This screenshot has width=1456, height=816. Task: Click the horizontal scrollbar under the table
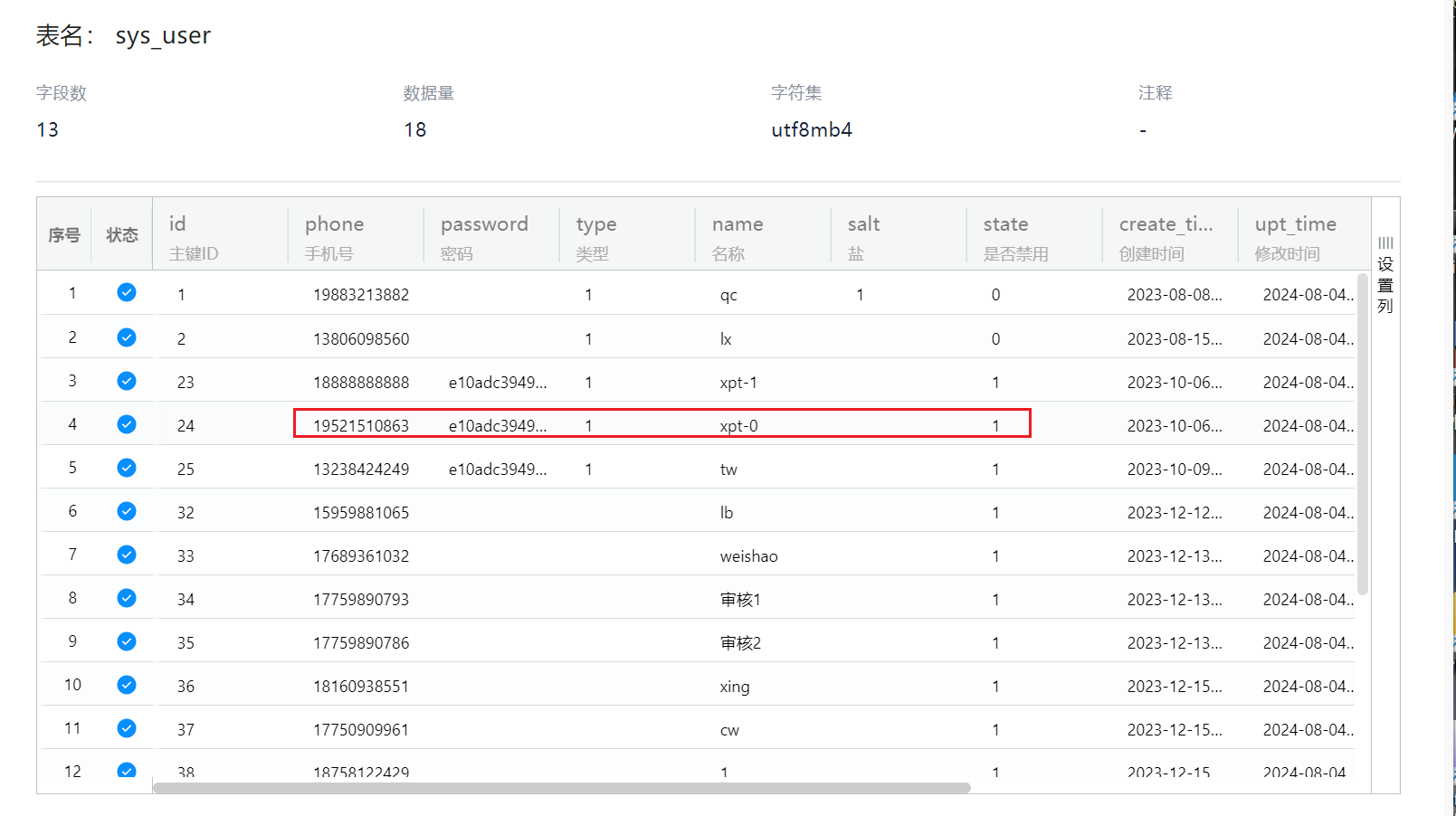tap(561, 788)
